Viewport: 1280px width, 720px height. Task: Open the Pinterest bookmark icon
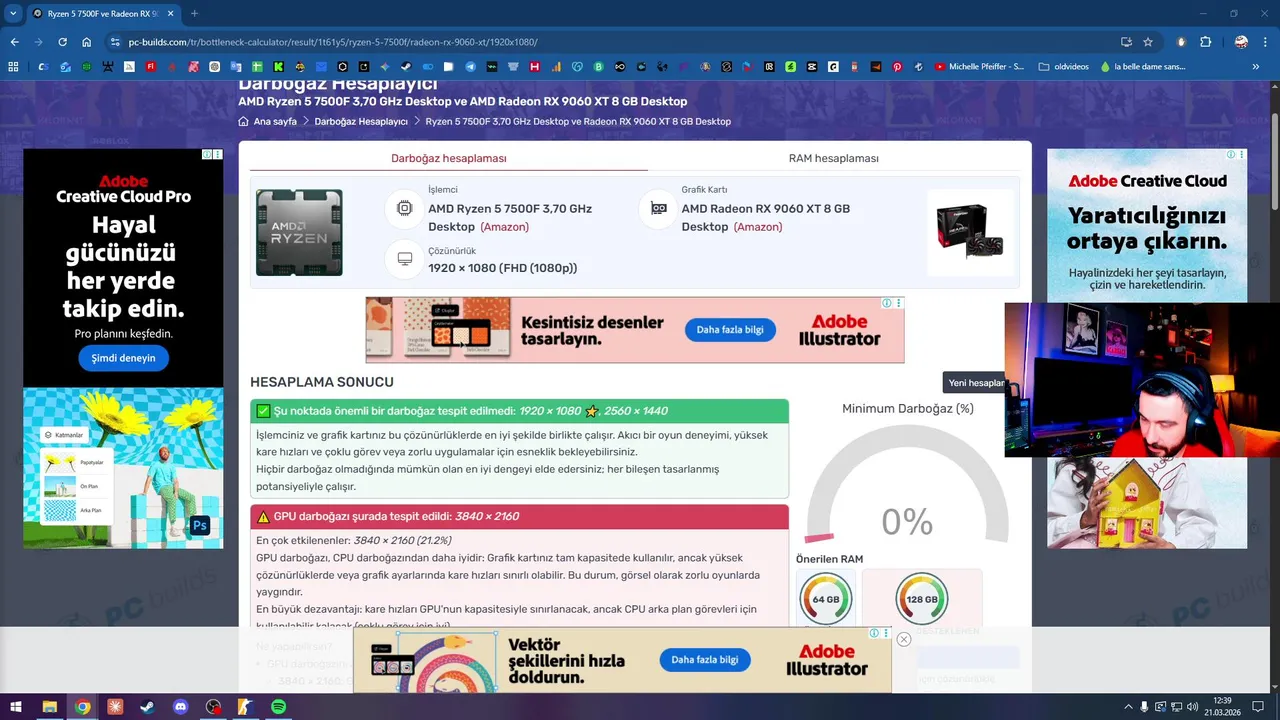click(x=897, y=67)
